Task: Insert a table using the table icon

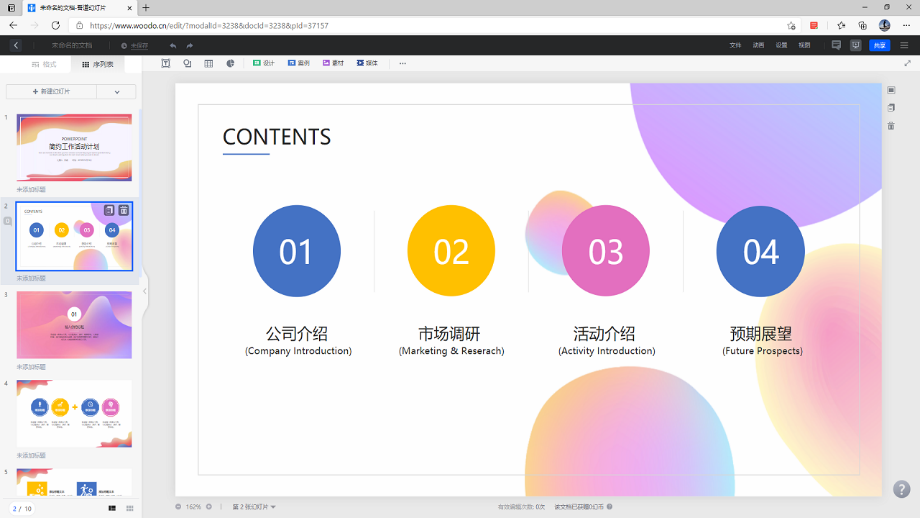Action: [x=209, y=63]
